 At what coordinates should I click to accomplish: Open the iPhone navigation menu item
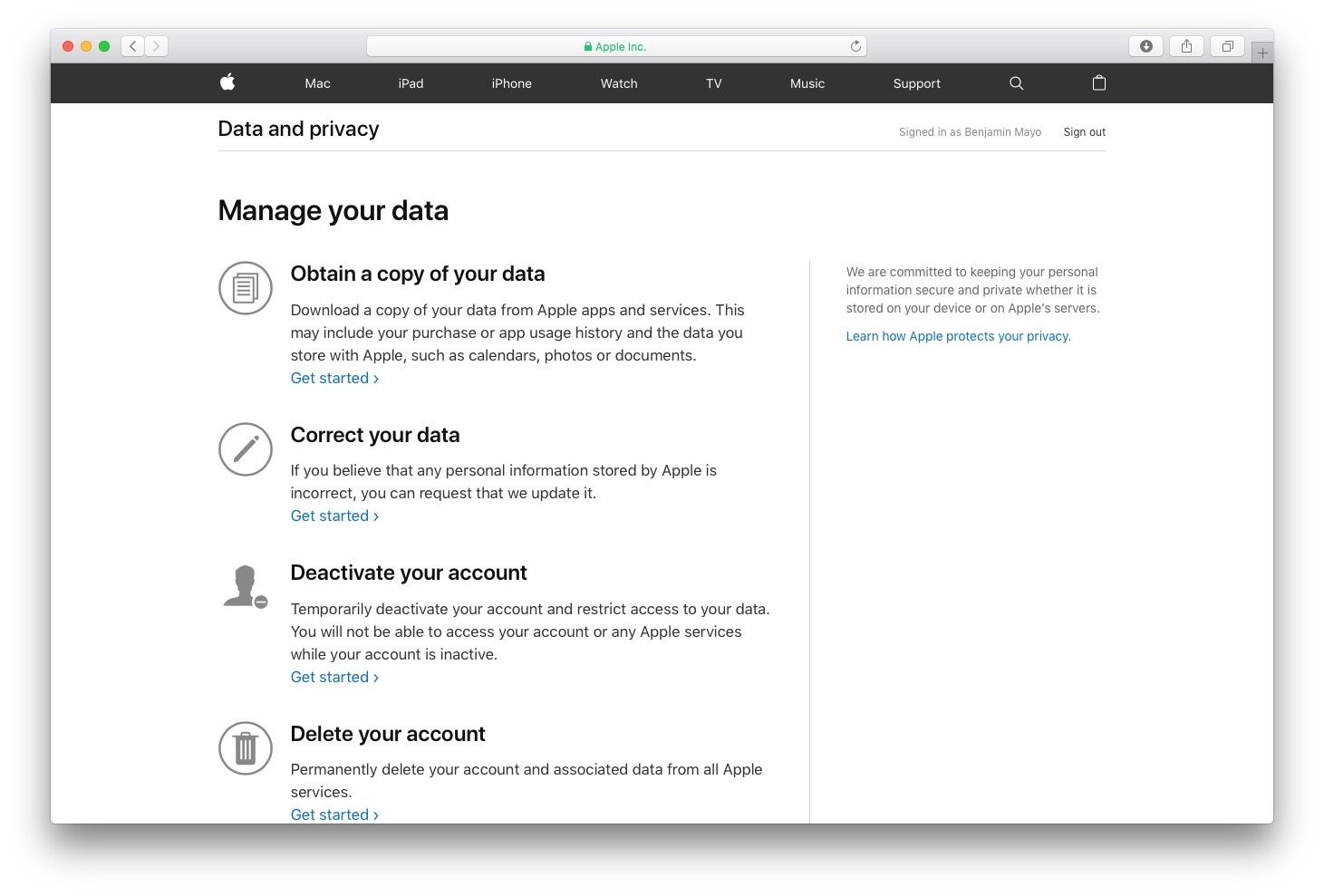511,82
